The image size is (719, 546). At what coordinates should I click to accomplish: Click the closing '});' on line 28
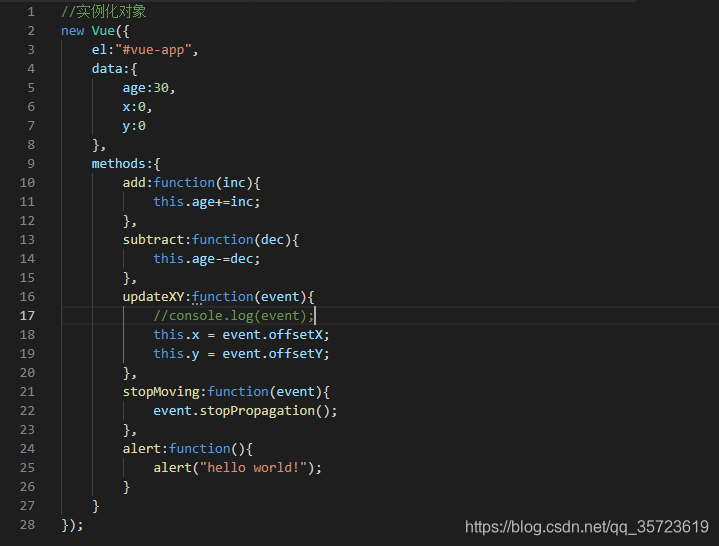click(x=72, y=525)
